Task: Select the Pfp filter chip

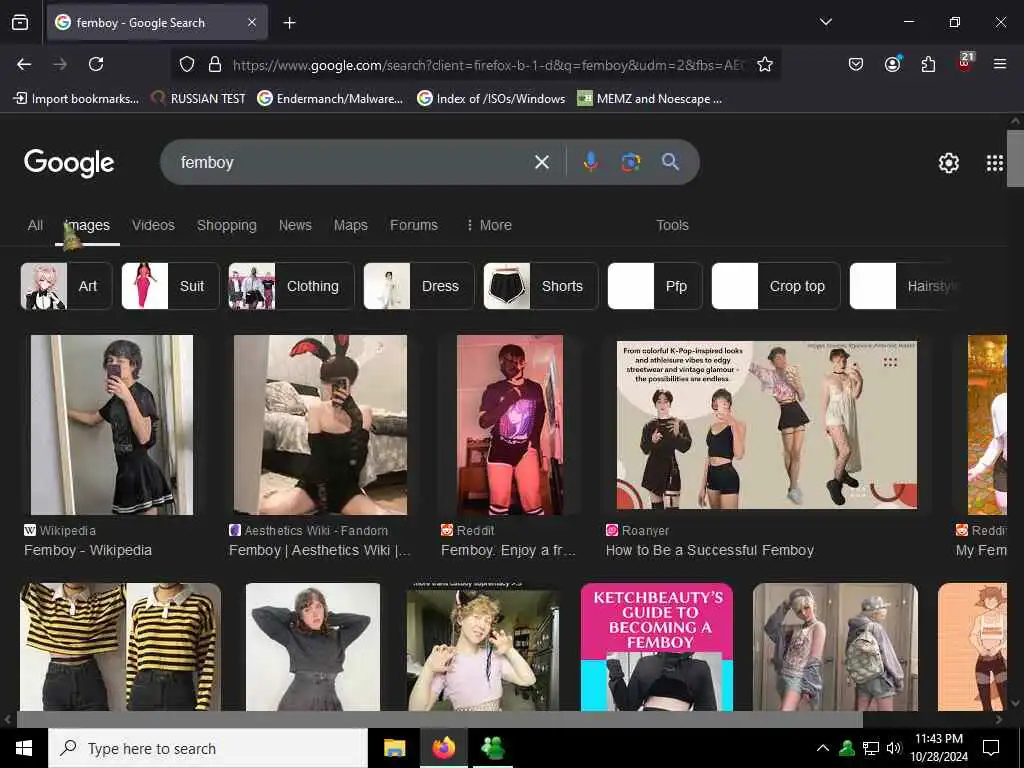Action: click(655, 286)
